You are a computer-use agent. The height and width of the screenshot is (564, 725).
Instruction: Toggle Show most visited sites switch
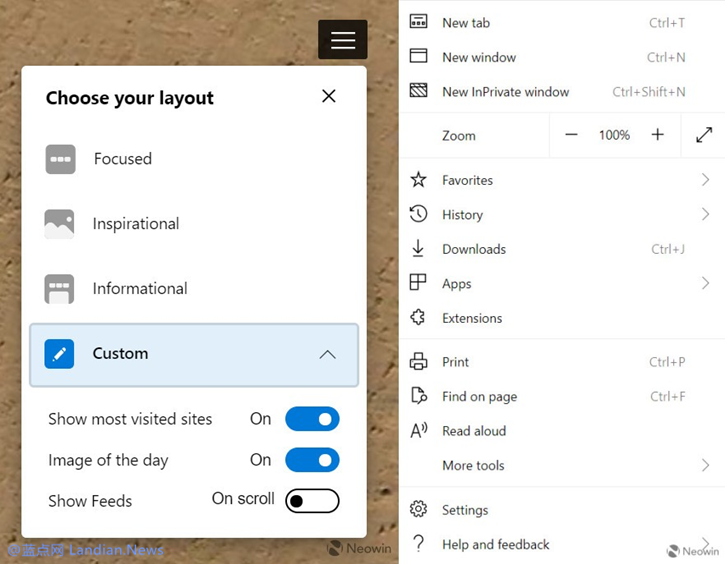312,419
